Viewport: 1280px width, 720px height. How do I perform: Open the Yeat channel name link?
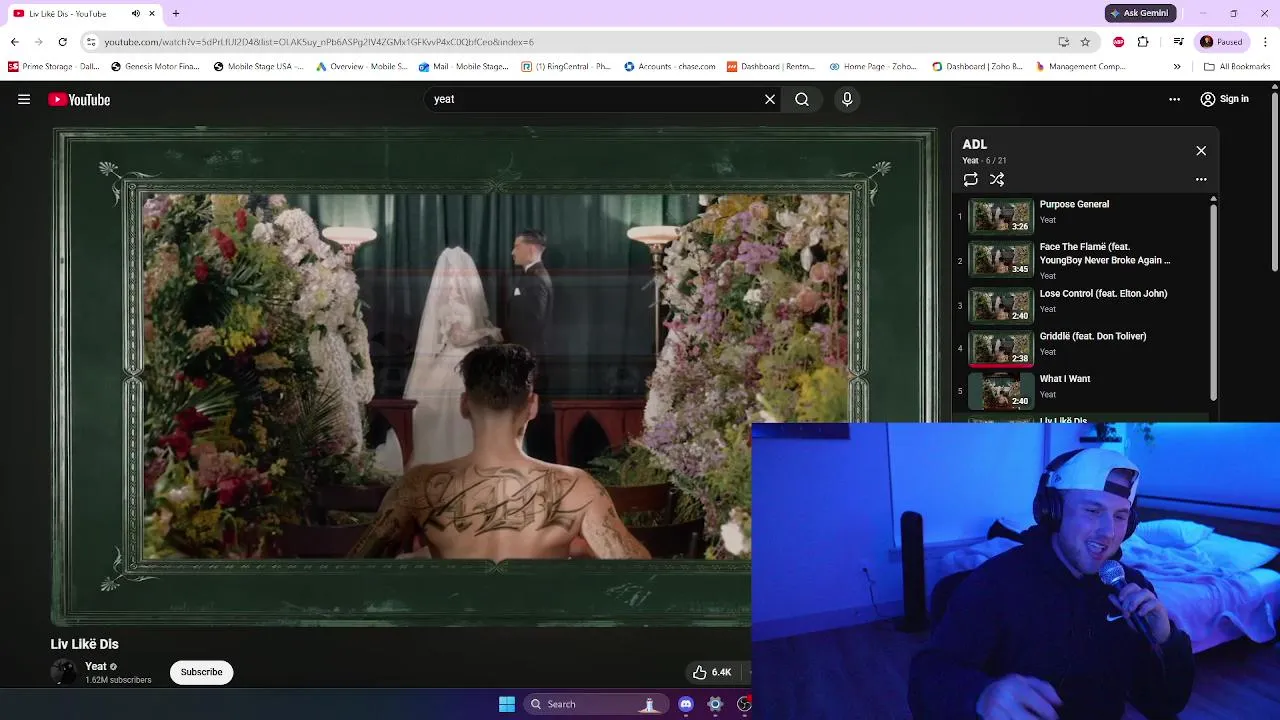(x=96, y=666)
